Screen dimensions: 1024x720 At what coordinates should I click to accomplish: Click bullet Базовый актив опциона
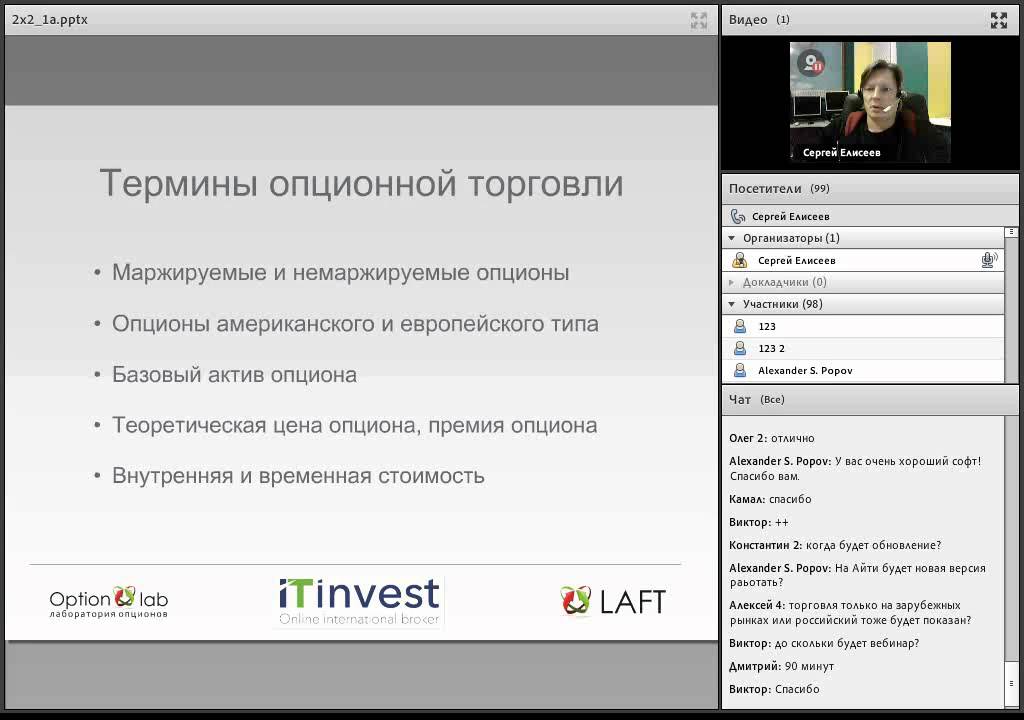[x=234, y=374]
